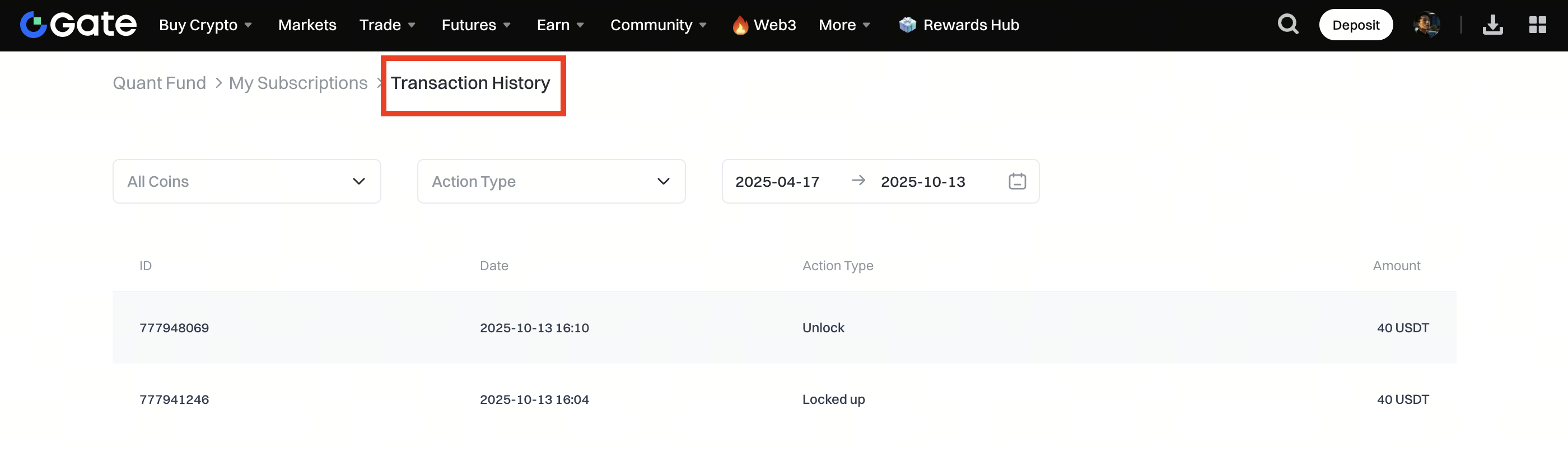This screenshot has width=1568, height=452.
Task: Click the start date 2025-04-17 field
Action: [x=777, y=181]
